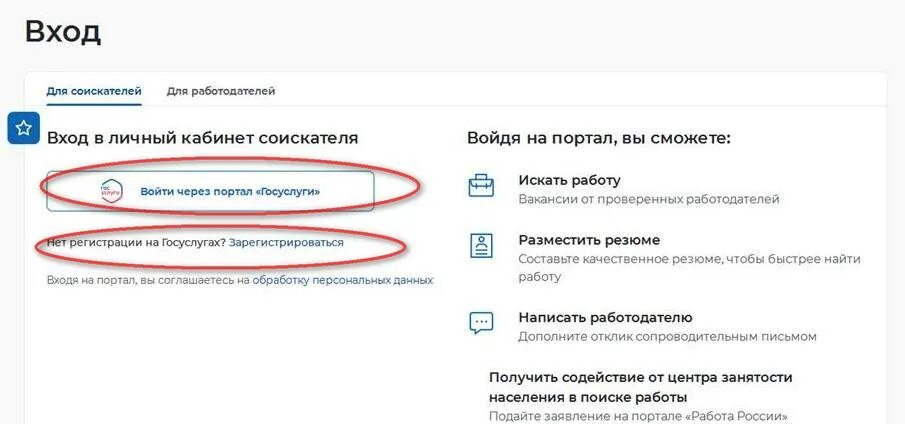Click the Написать работодателю title
This screenshot has width=905, height=424.
click(605, 318)
